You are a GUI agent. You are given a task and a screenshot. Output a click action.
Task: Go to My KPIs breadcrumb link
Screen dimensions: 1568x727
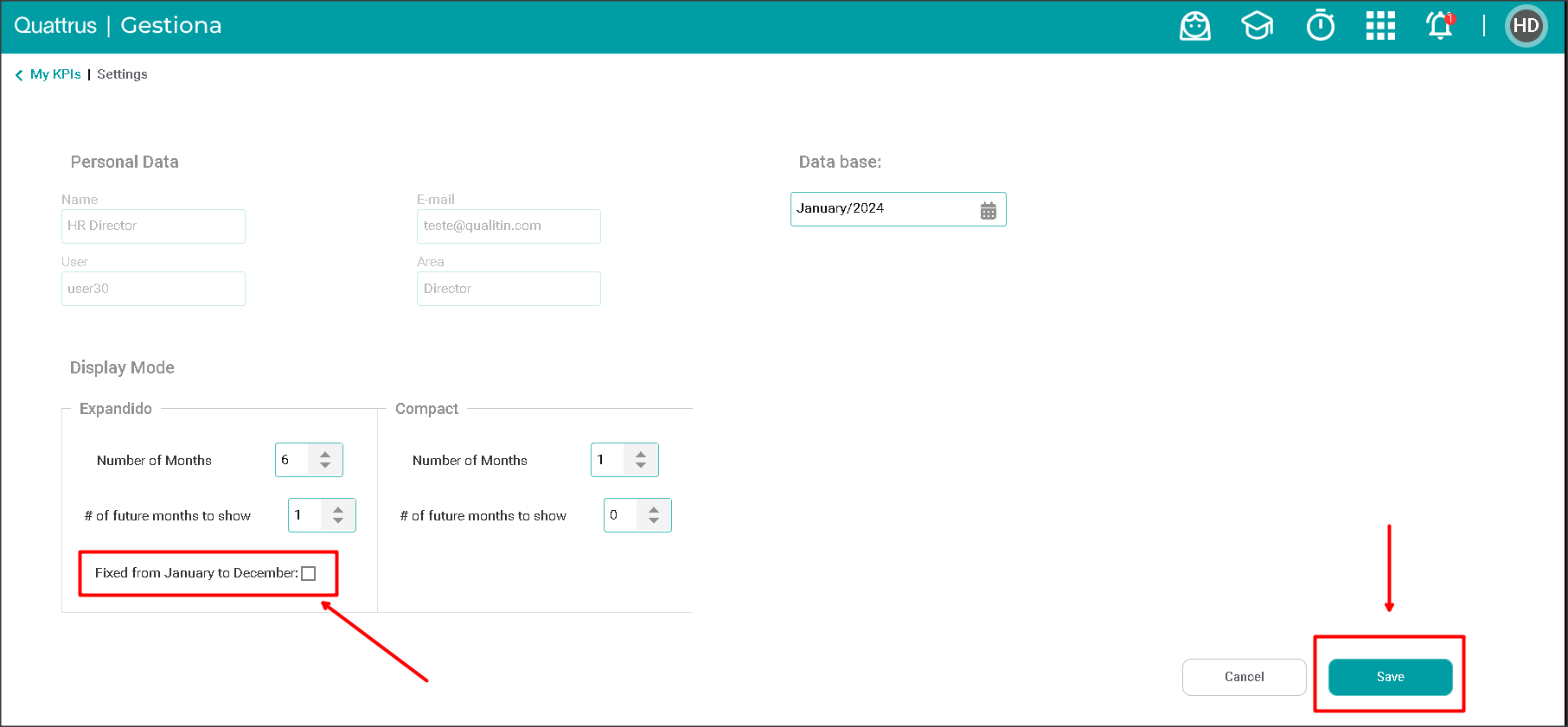[55, 74]
